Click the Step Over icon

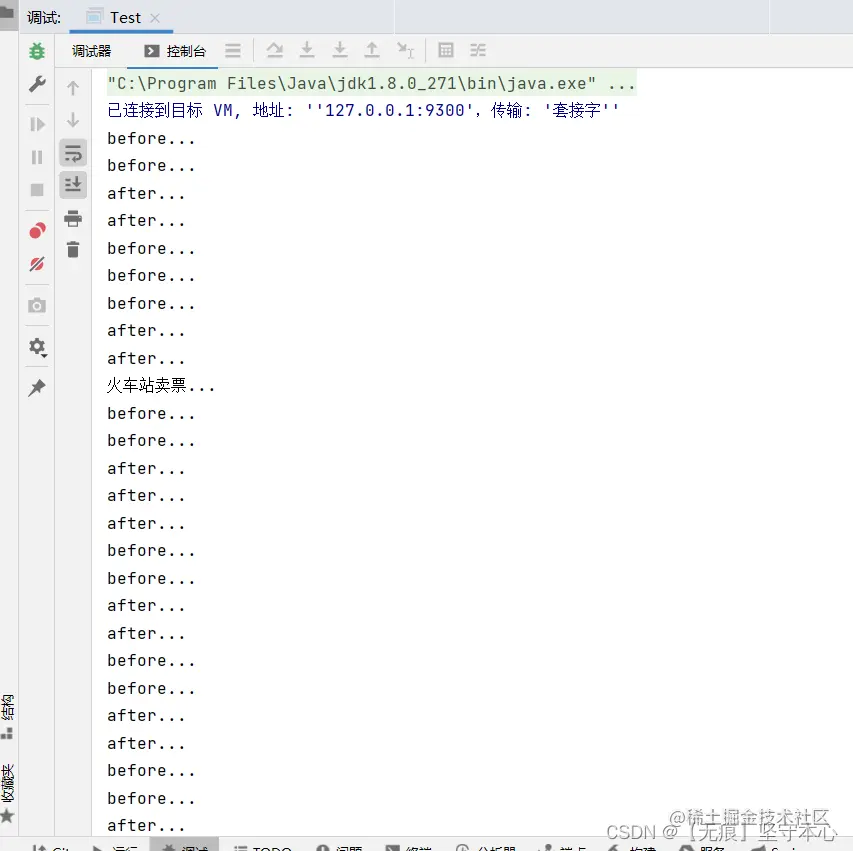275,50
